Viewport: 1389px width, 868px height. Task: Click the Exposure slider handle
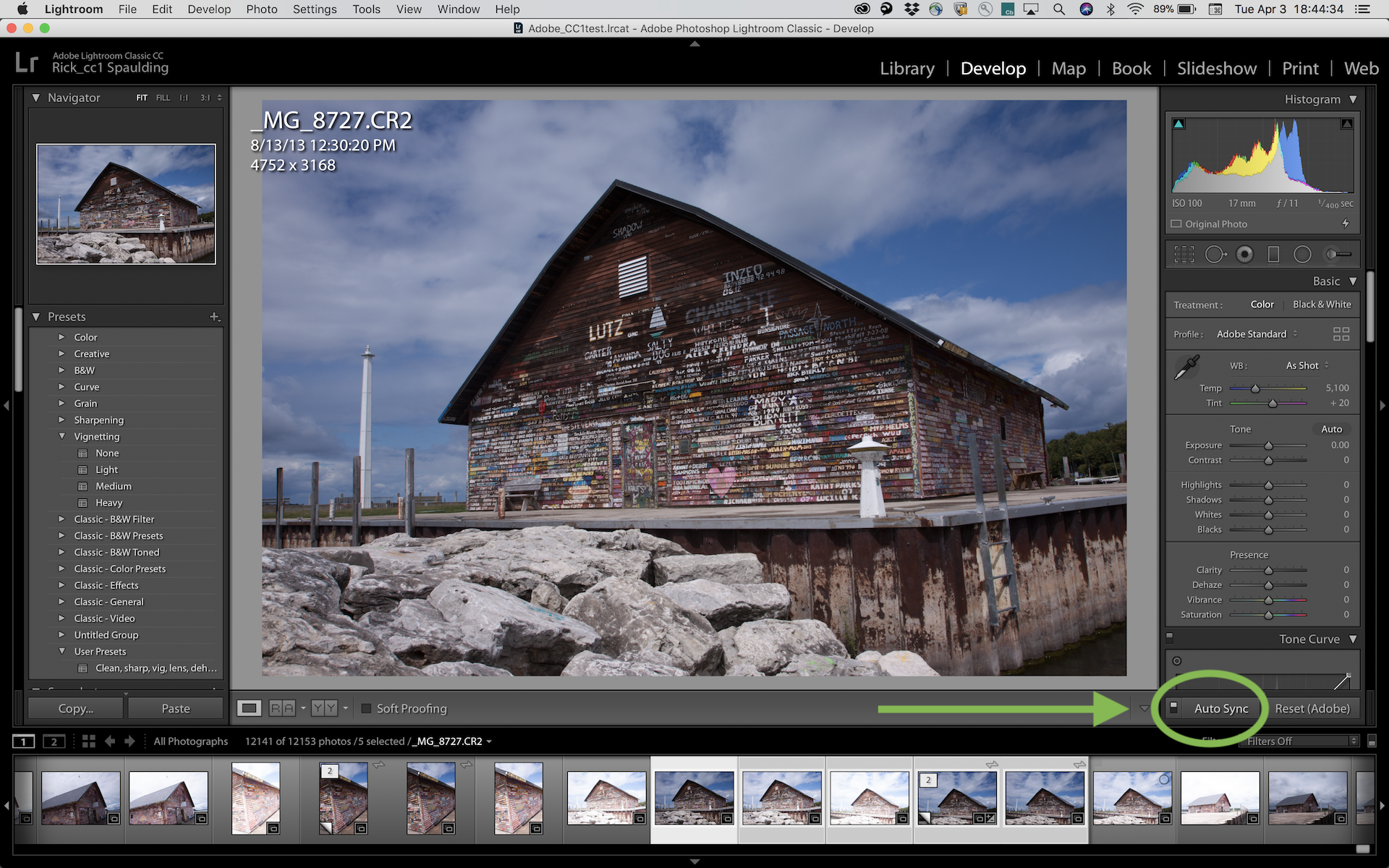1268,446
